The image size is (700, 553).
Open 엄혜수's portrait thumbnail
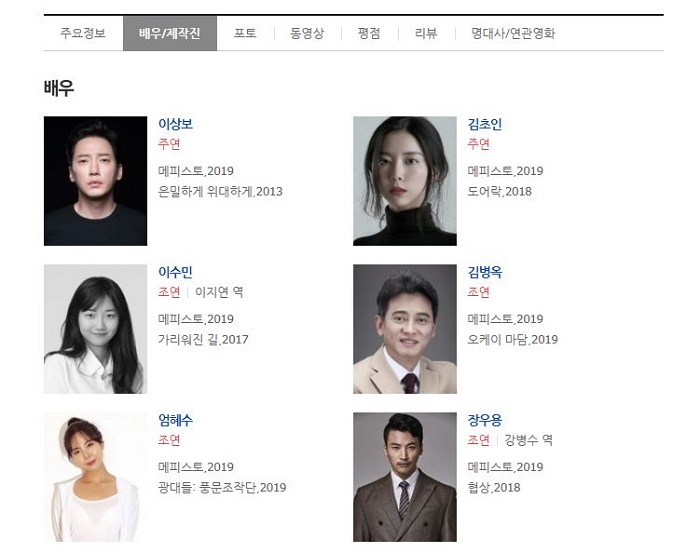coord(96,477)
